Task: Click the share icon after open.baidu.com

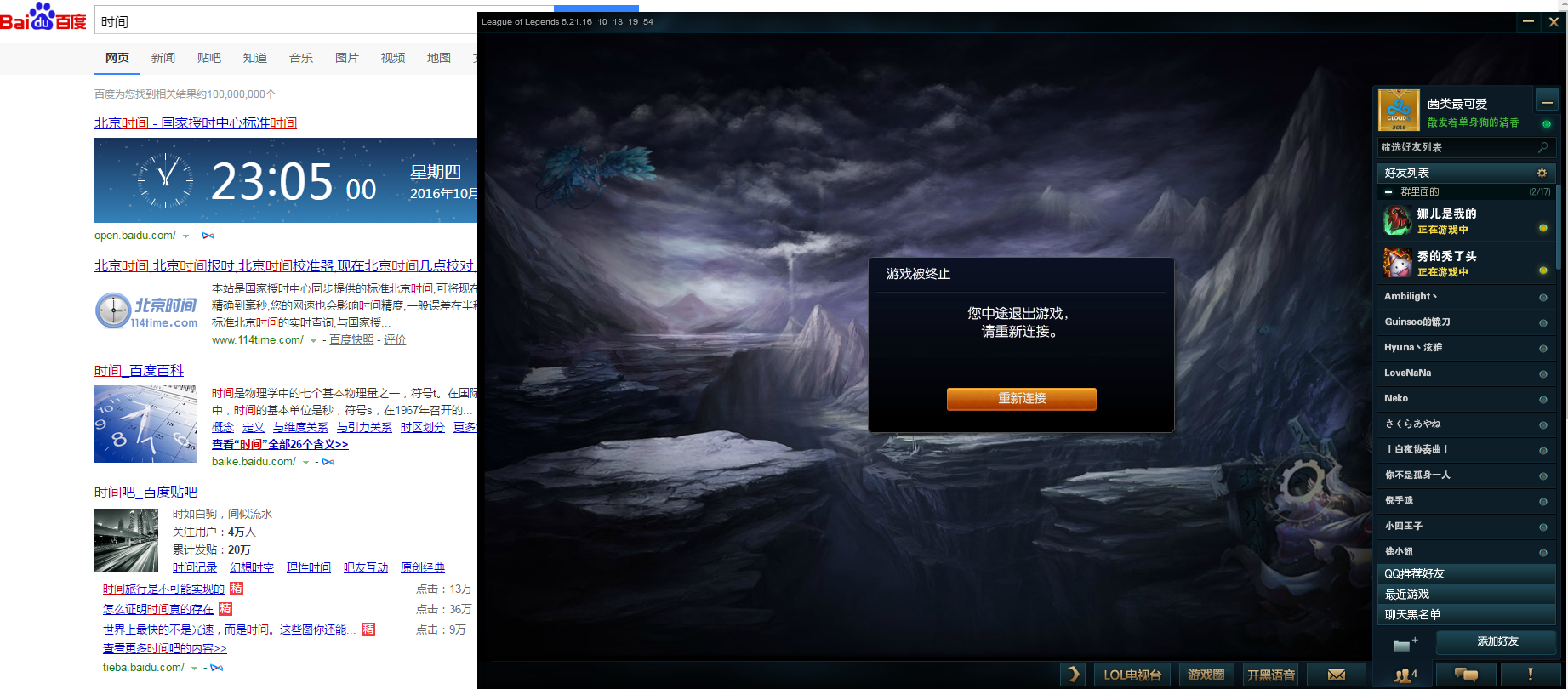Action: pyautogui.click(x=208, y=236)
